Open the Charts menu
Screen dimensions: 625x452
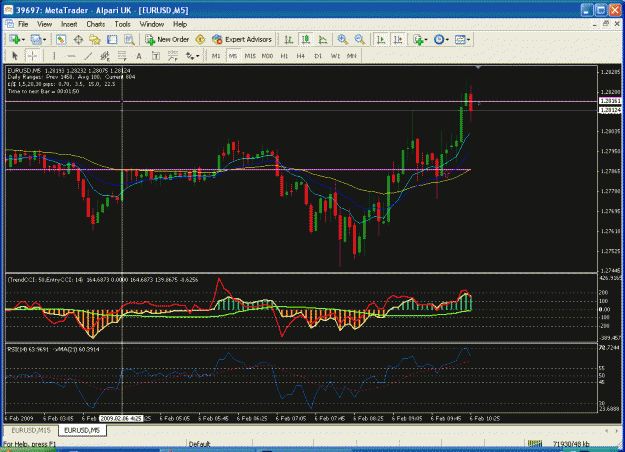(96, 24)
